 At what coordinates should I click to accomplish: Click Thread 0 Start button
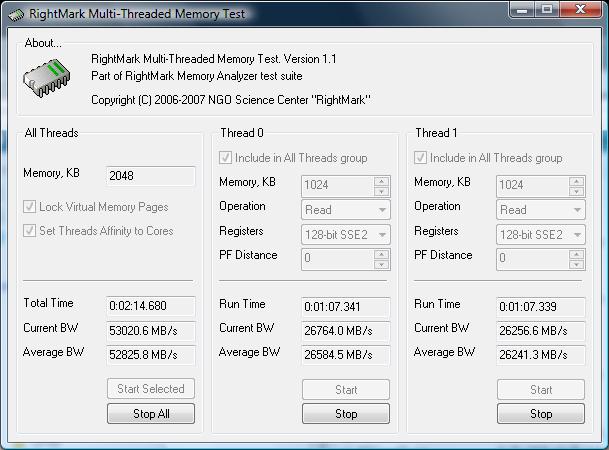pyautogui.click(x=346, y=389)
